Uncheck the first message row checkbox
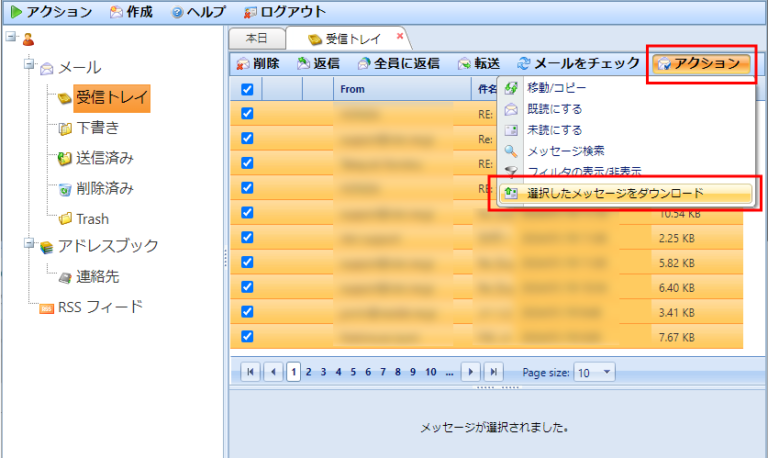 click(247, 113)
